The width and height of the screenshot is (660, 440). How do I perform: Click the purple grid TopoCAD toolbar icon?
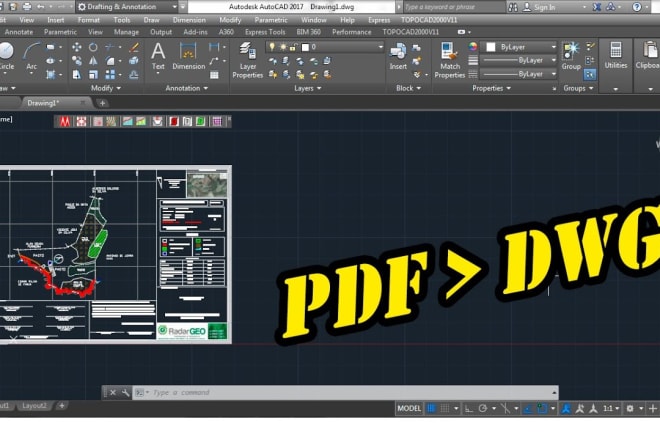pos(217,122)
